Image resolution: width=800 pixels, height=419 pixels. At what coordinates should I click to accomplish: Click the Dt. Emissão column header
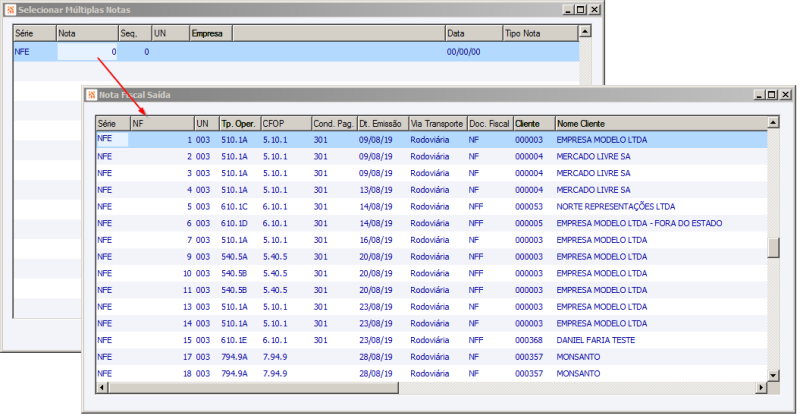coord(380,123)
